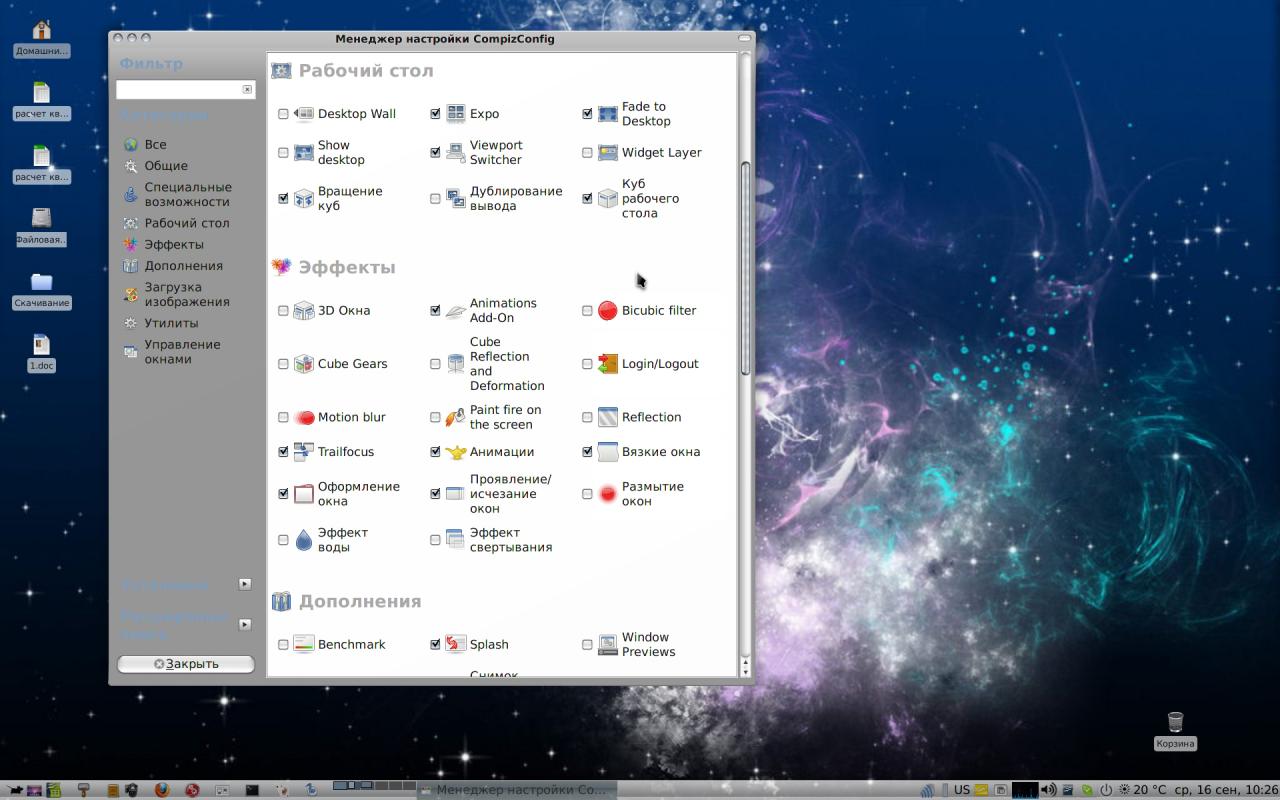Open the Эффект воды water-drop icon
The image size is (1280, 800).
click(304, 540)
